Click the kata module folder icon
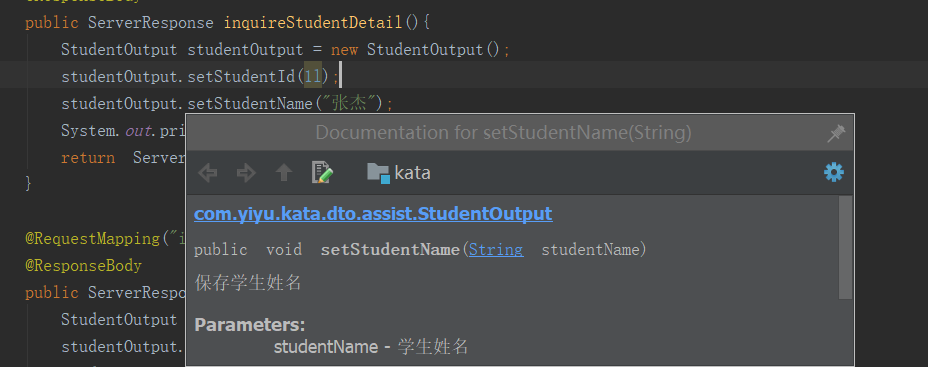 [378, 173]
